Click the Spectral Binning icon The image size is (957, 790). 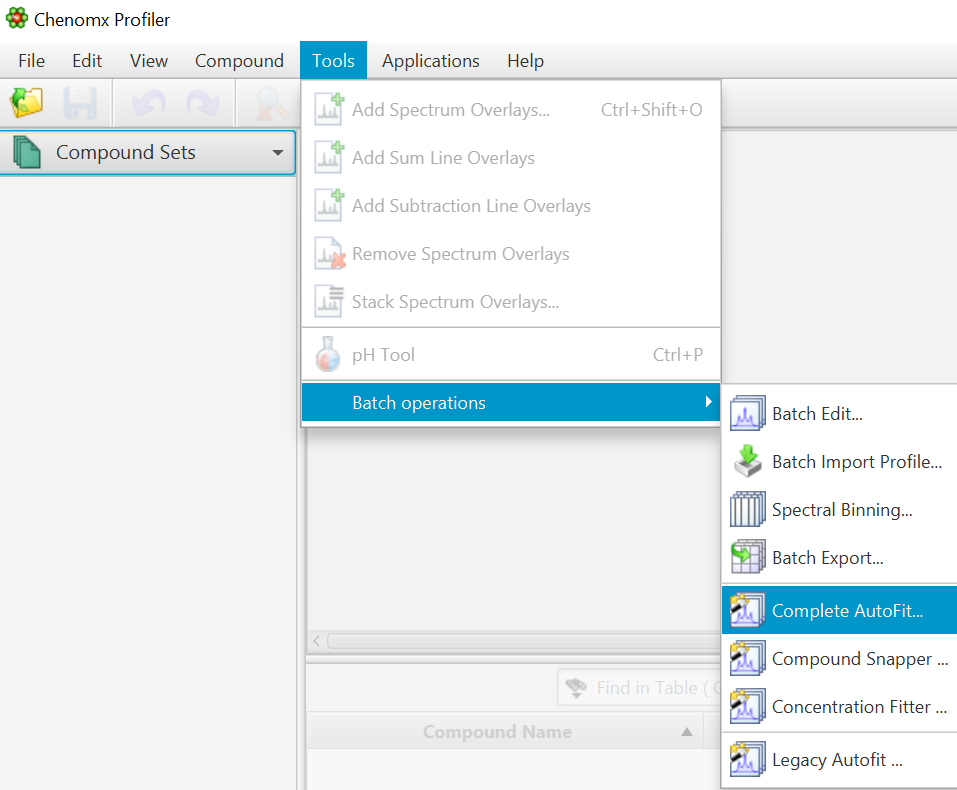(x=747, y=509)
